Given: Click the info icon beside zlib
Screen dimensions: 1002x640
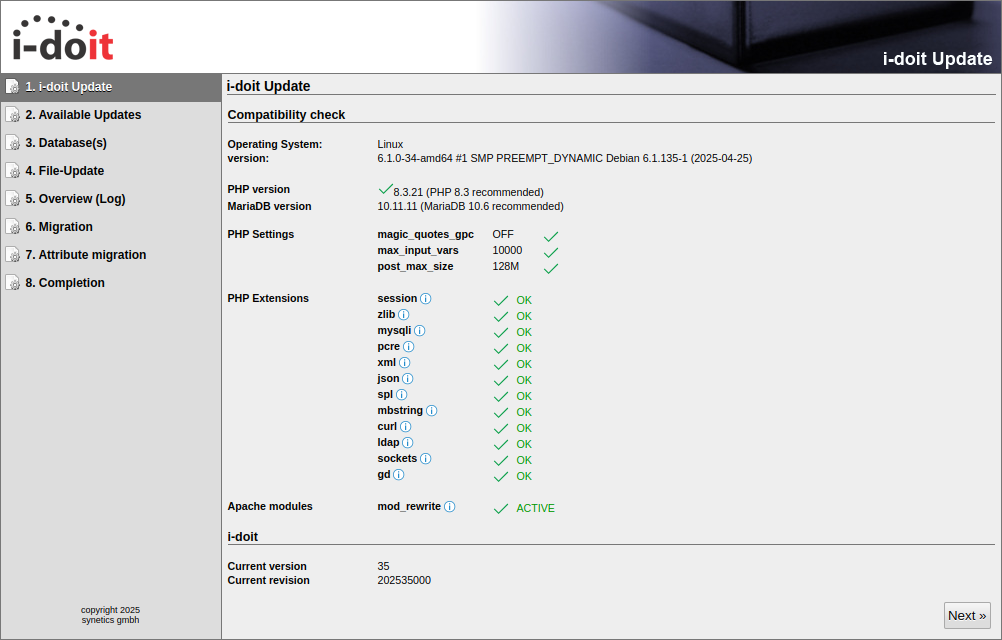Looking at the screenshot, I should coord(404,315).
